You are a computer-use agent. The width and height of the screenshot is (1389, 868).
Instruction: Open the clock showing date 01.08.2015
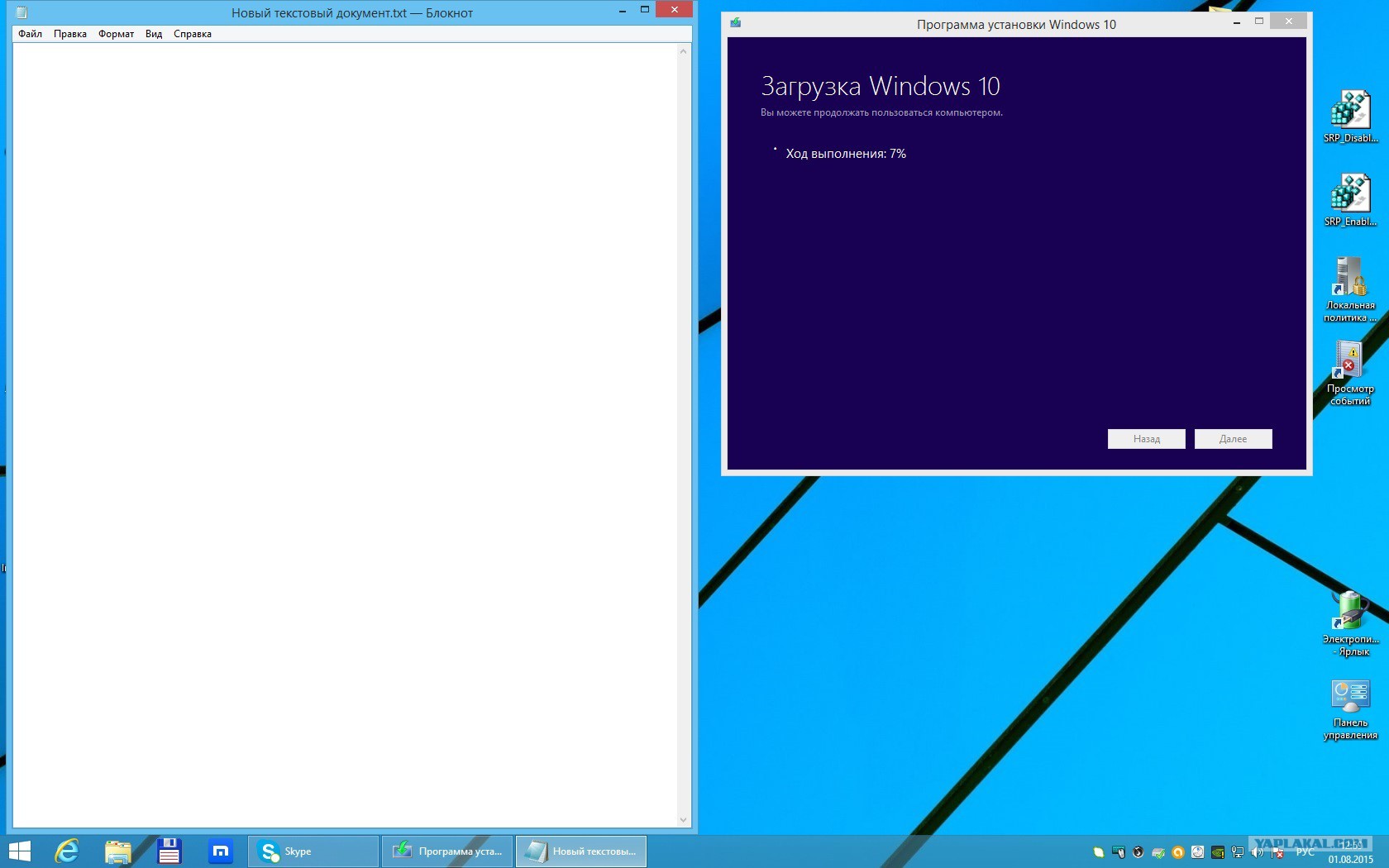click(x=1351, y=852)
